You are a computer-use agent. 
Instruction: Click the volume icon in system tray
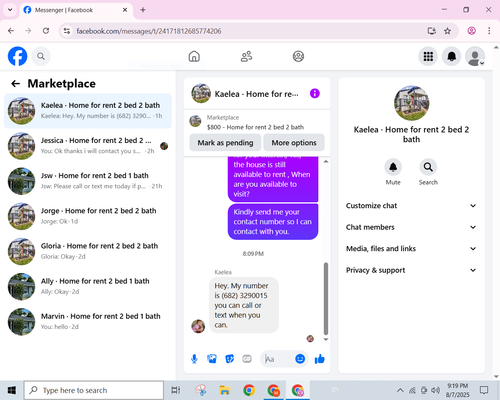(x=435, y=390)
